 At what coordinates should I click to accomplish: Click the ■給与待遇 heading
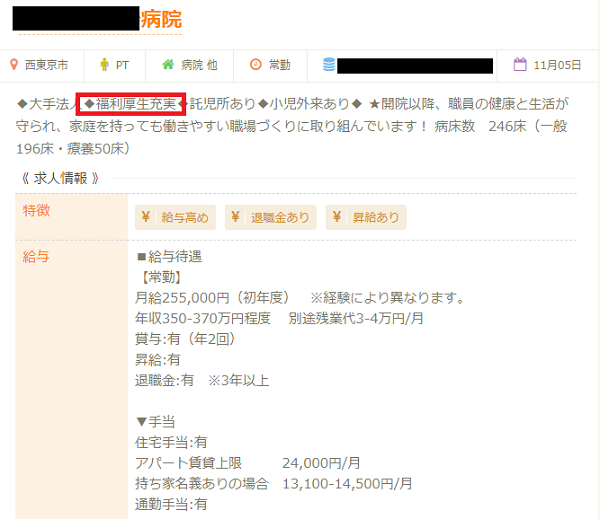(169, 256)
